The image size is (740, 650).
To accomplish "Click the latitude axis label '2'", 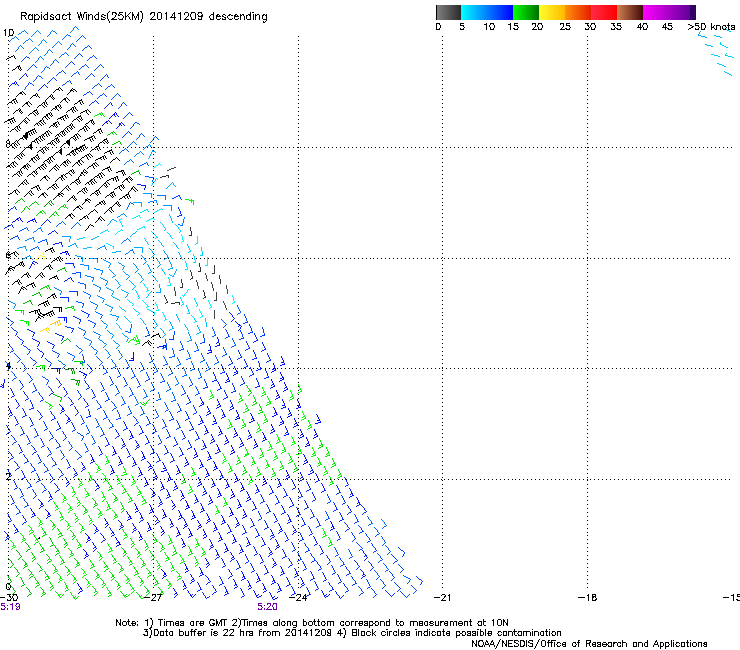I will 8,476.
